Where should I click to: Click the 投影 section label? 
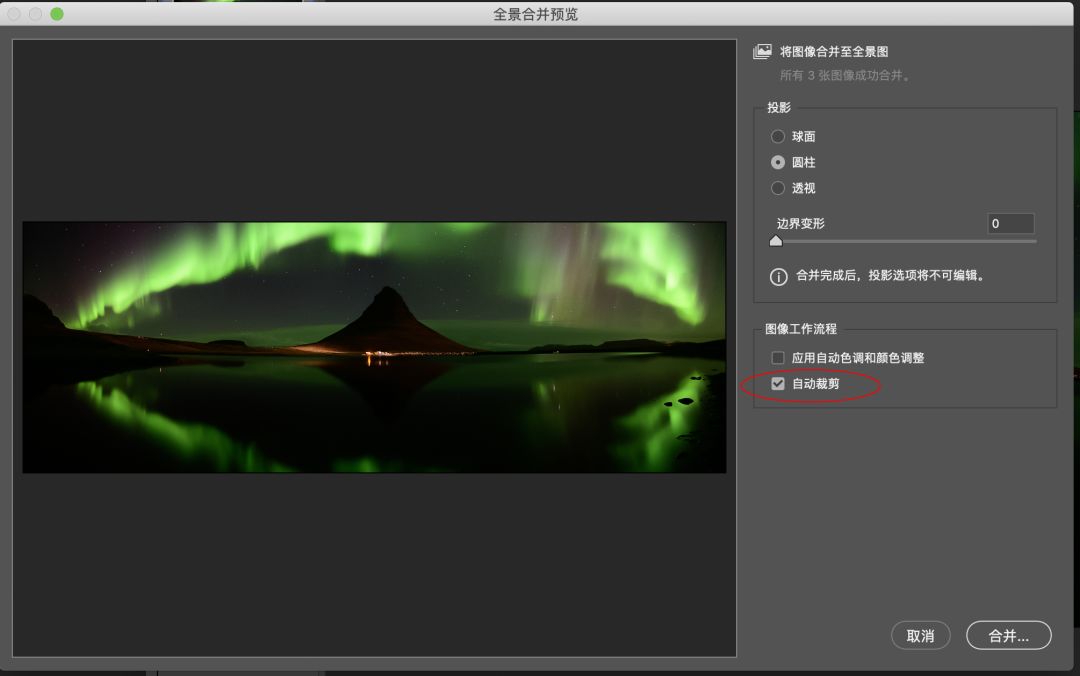779,108
